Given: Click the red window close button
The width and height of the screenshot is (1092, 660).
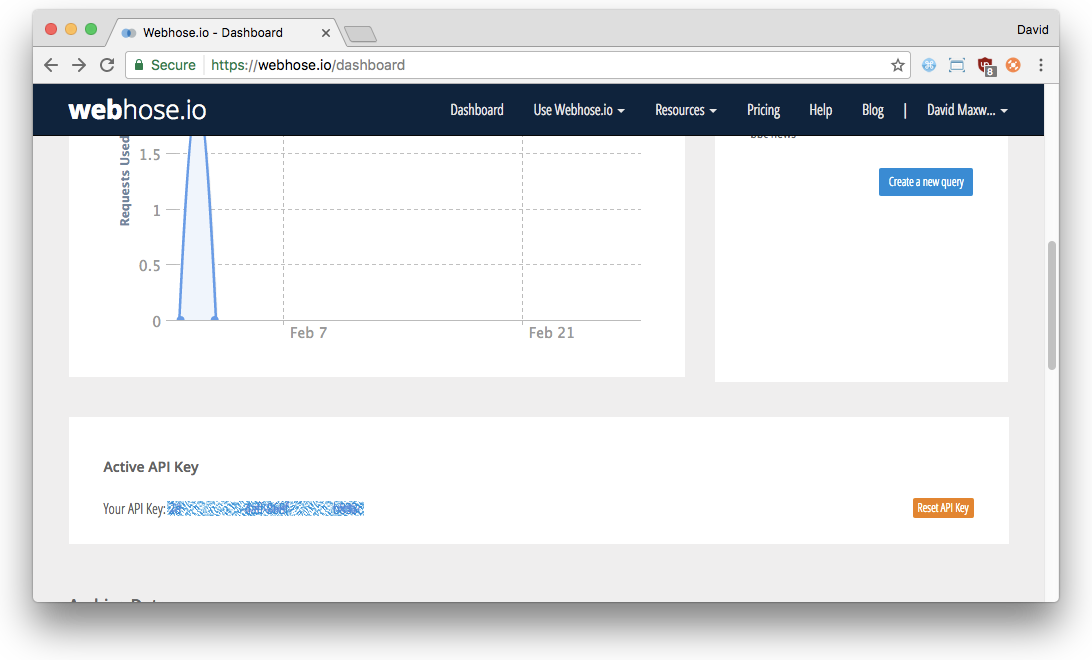Looking at the screenshot, I should point(51,29).
